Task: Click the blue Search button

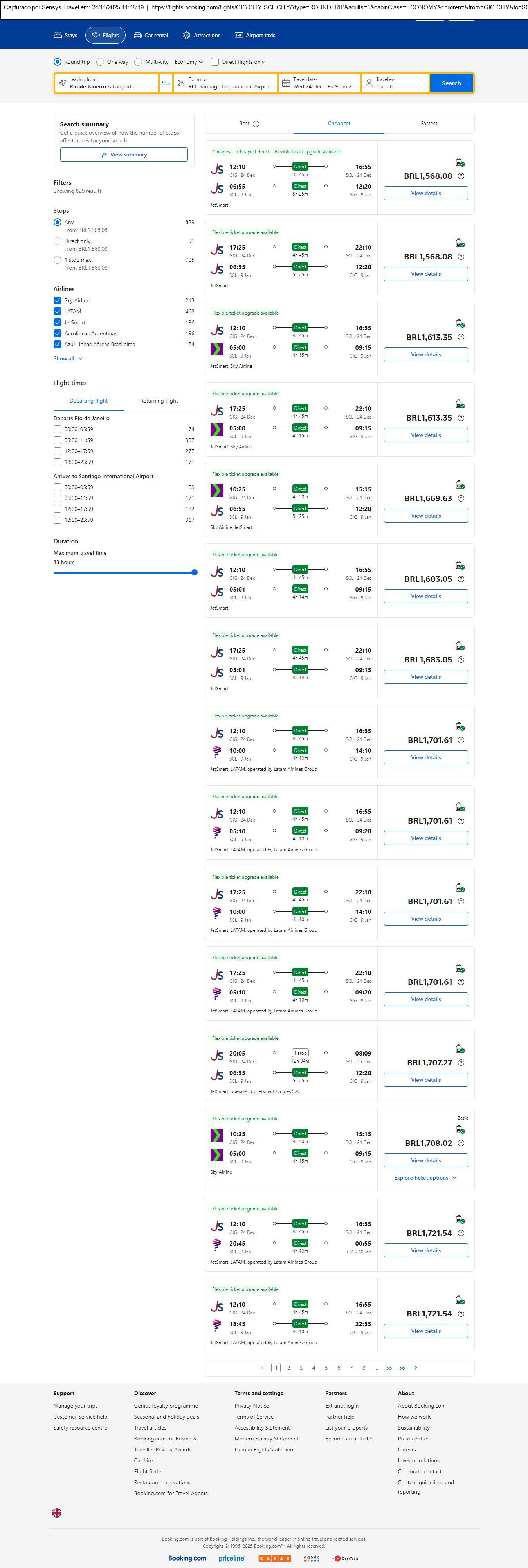Action: coord(451,83)
